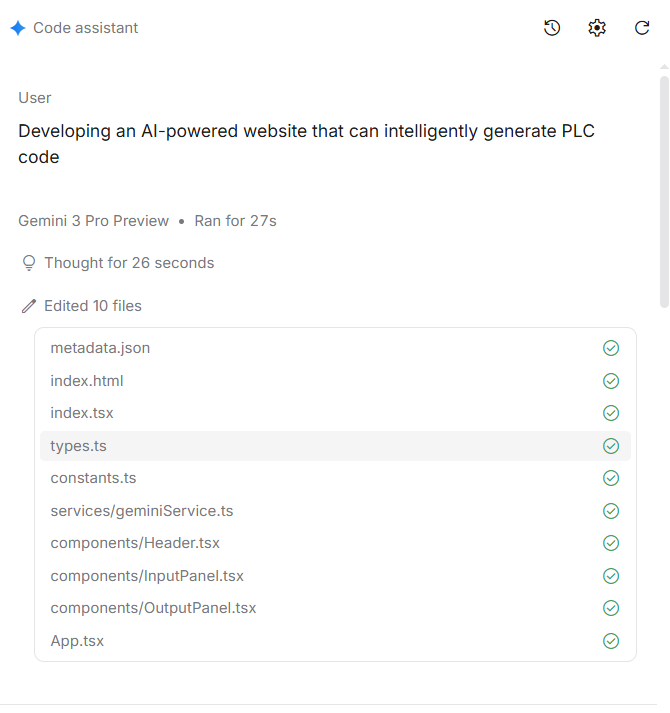Screen dimensions: 670x713
Task: Open services/geminiService.ts in file list
Action: 142,511
